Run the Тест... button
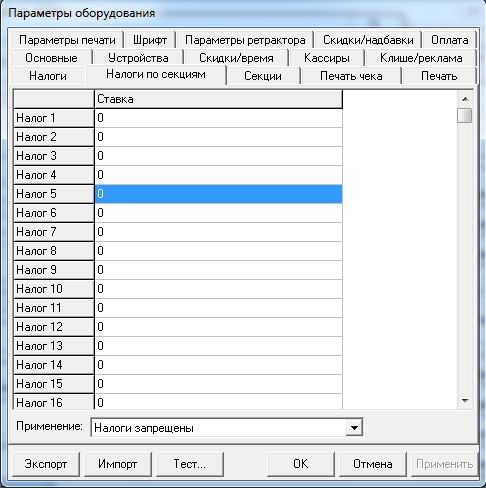The width and height of the screenshot is (486, 488). tap(190, 464)
